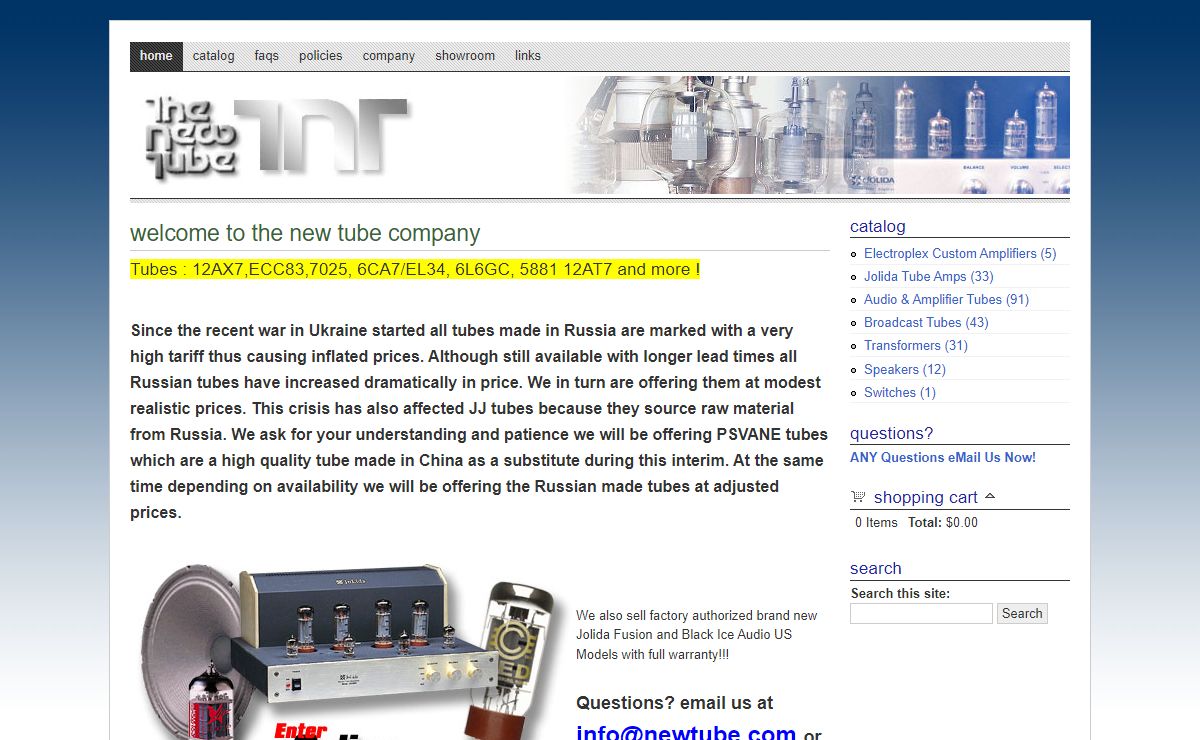
Task: Click the Questions? email us at text
Action: click(x=675, y=703)
